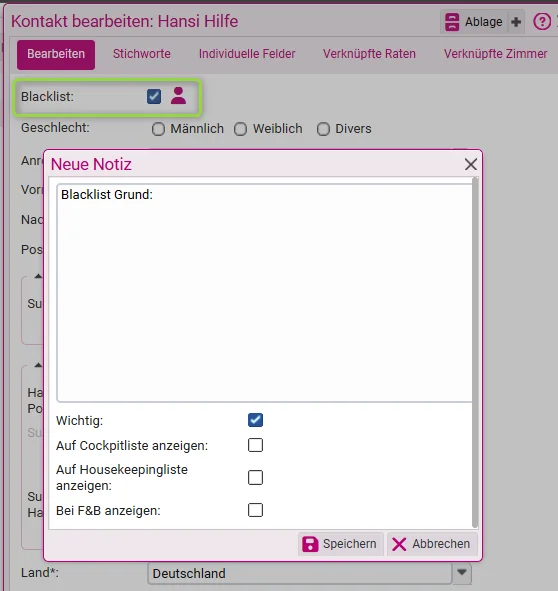
Task: Open the Verknüpfte Raten tab
Action: click(x=369, y=54)
